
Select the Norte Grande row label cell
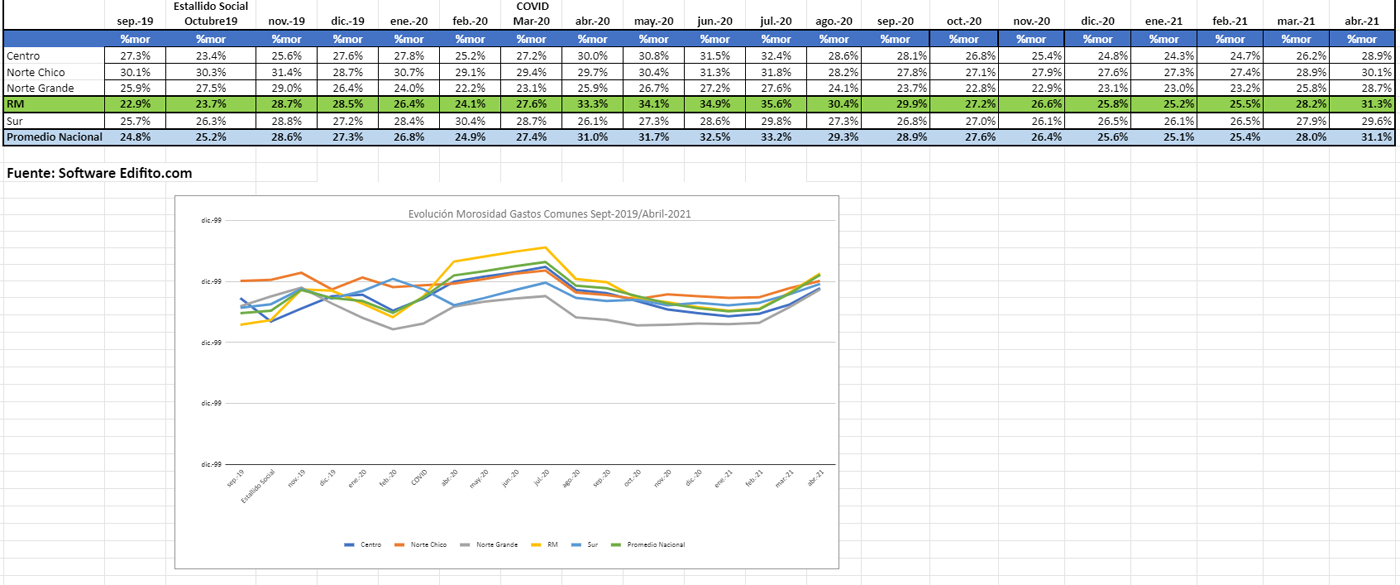[x=53, y=88]
